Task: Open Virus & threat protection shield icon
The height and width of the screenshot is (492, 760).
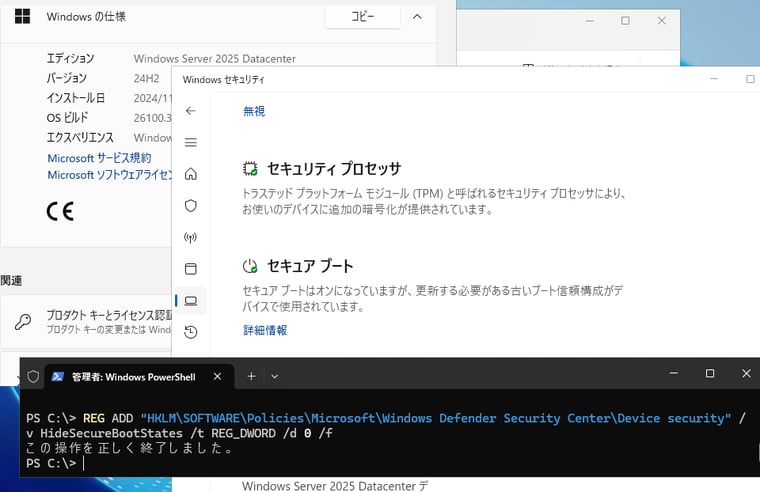Action: coord(190,206)
